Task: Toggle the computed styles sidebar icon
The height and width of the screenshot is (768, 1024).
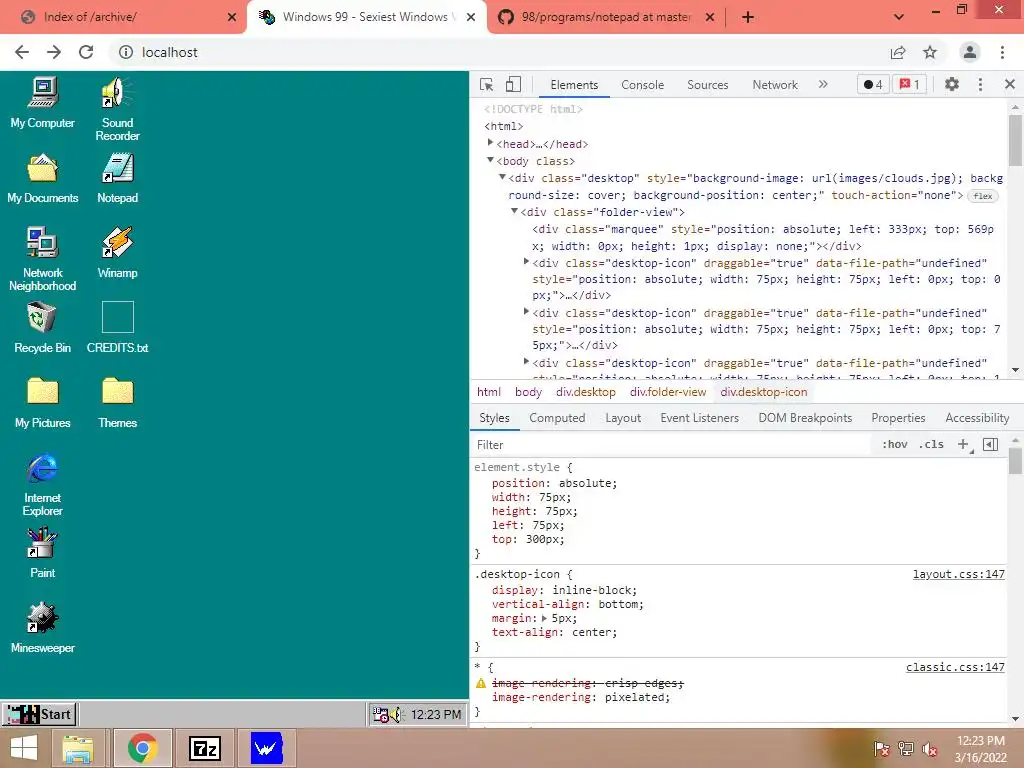Action: 991,445
